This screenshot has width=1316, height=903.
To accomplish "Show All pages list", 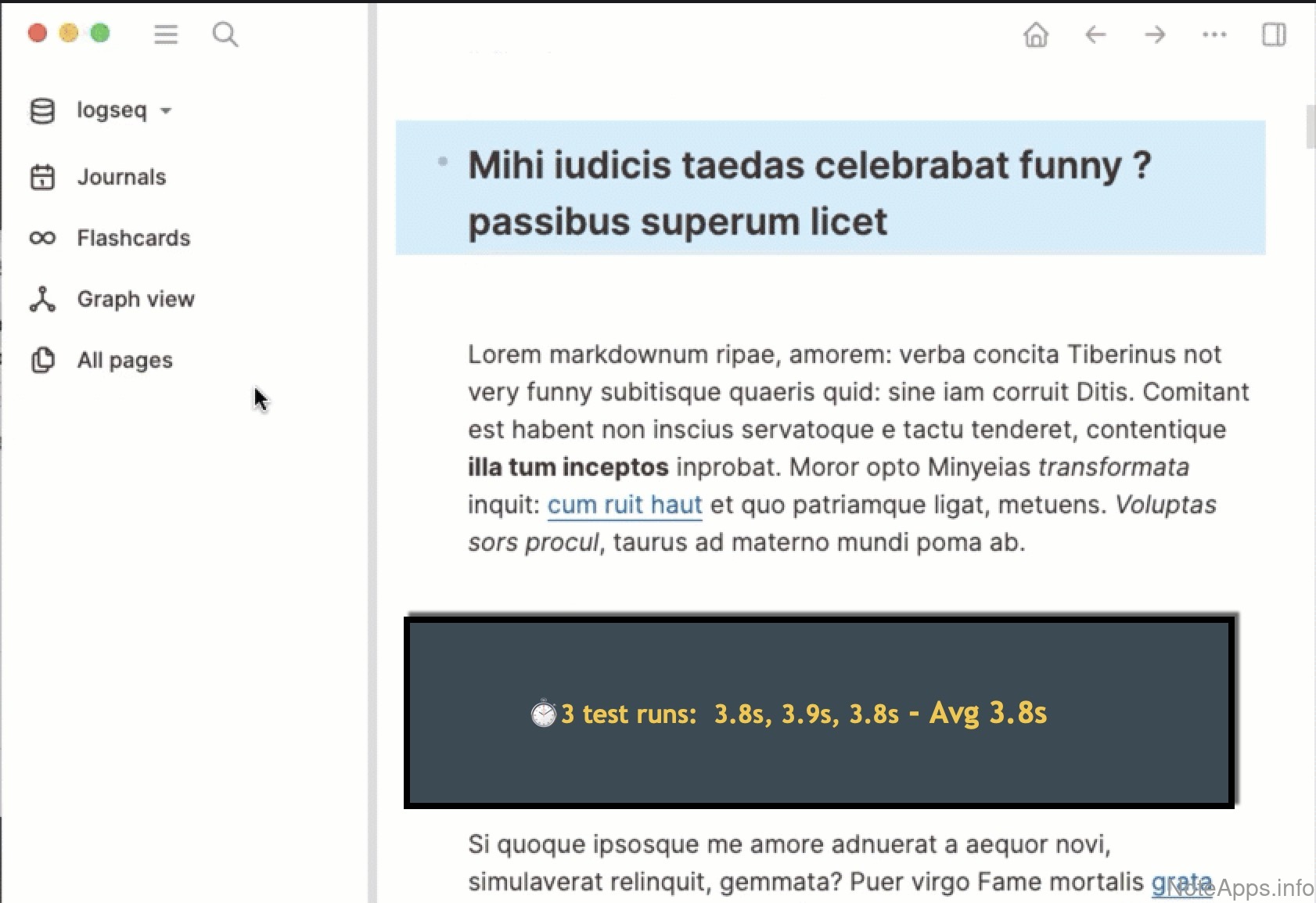I will pos(124,360).
